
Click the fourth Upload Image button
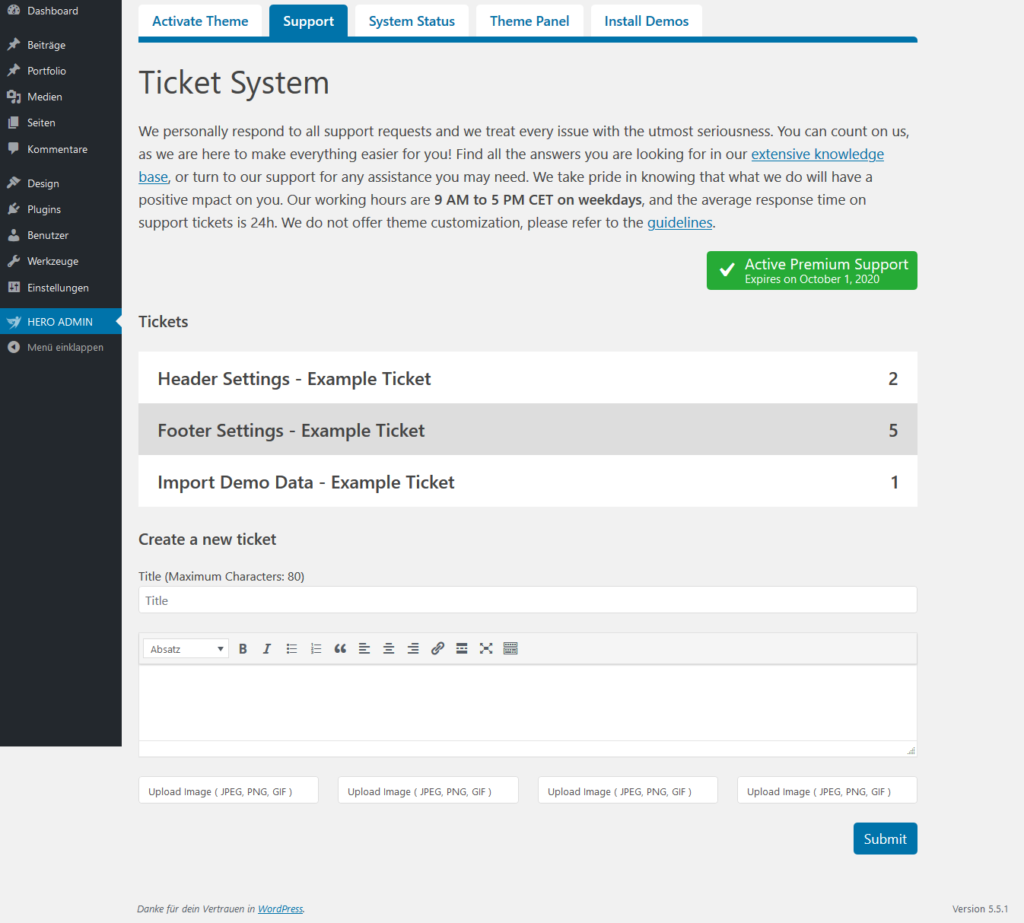tap(827, 790)
